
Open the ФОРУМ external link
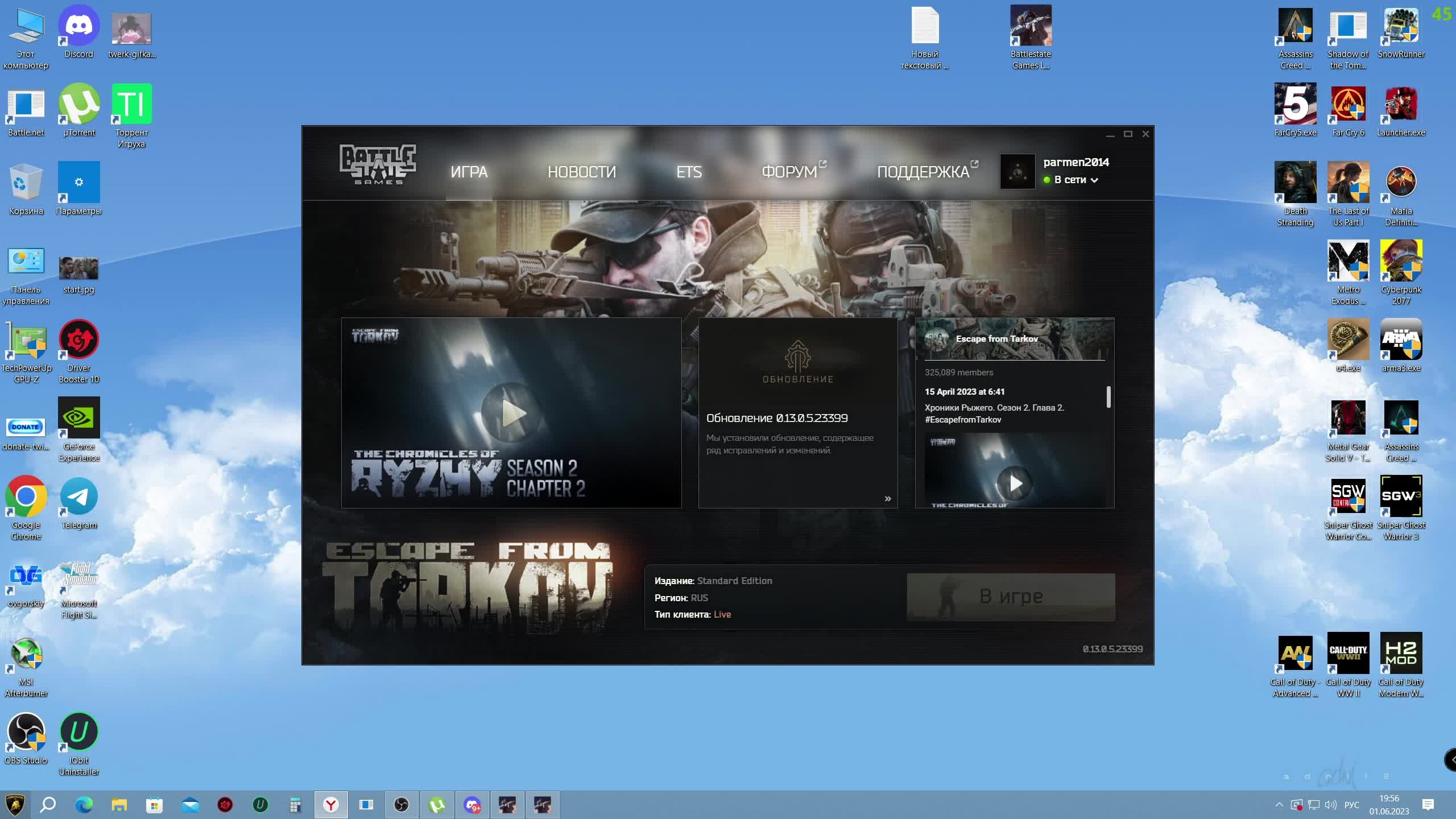(x=789, y=172)
